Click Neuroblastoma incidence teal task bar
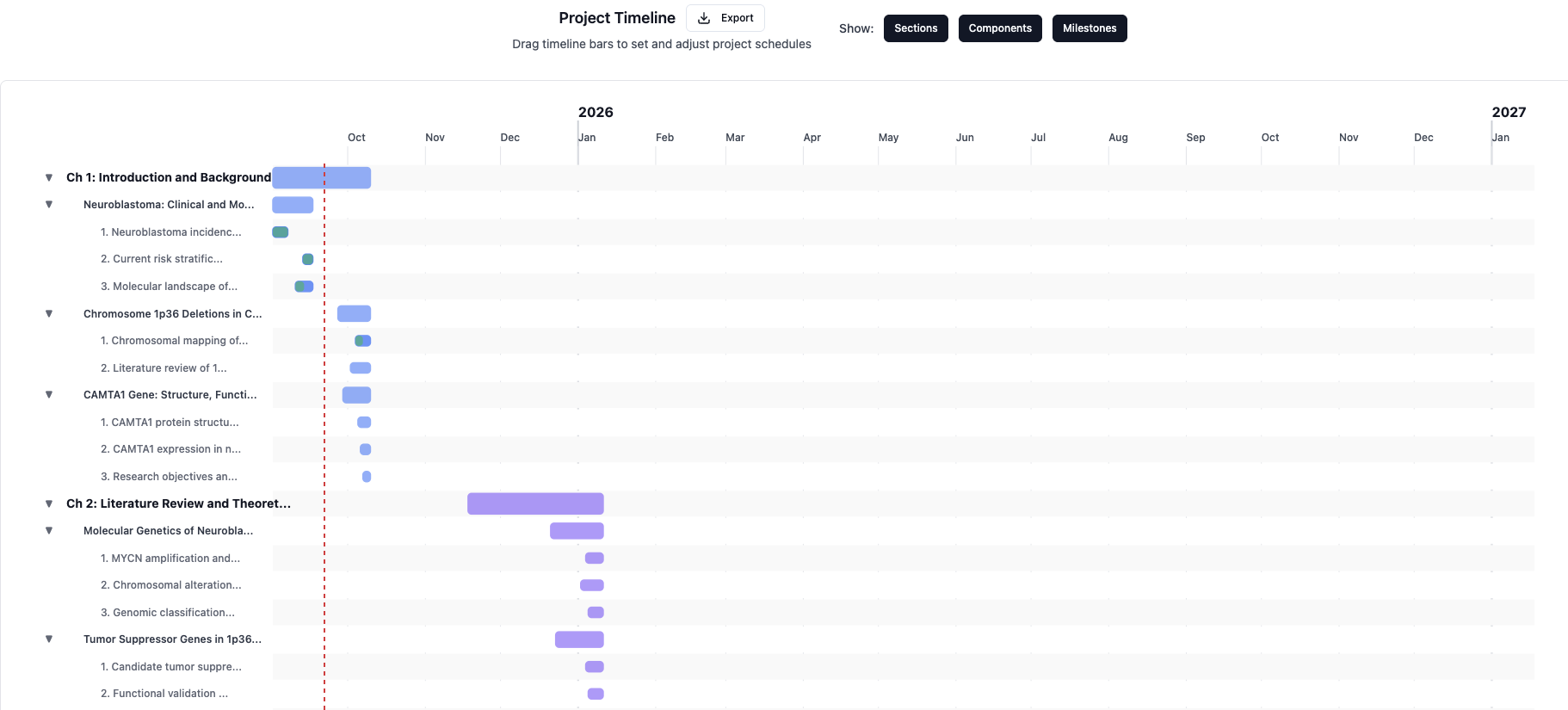Viewport: 1568px width, 710px height. point(280,232)
